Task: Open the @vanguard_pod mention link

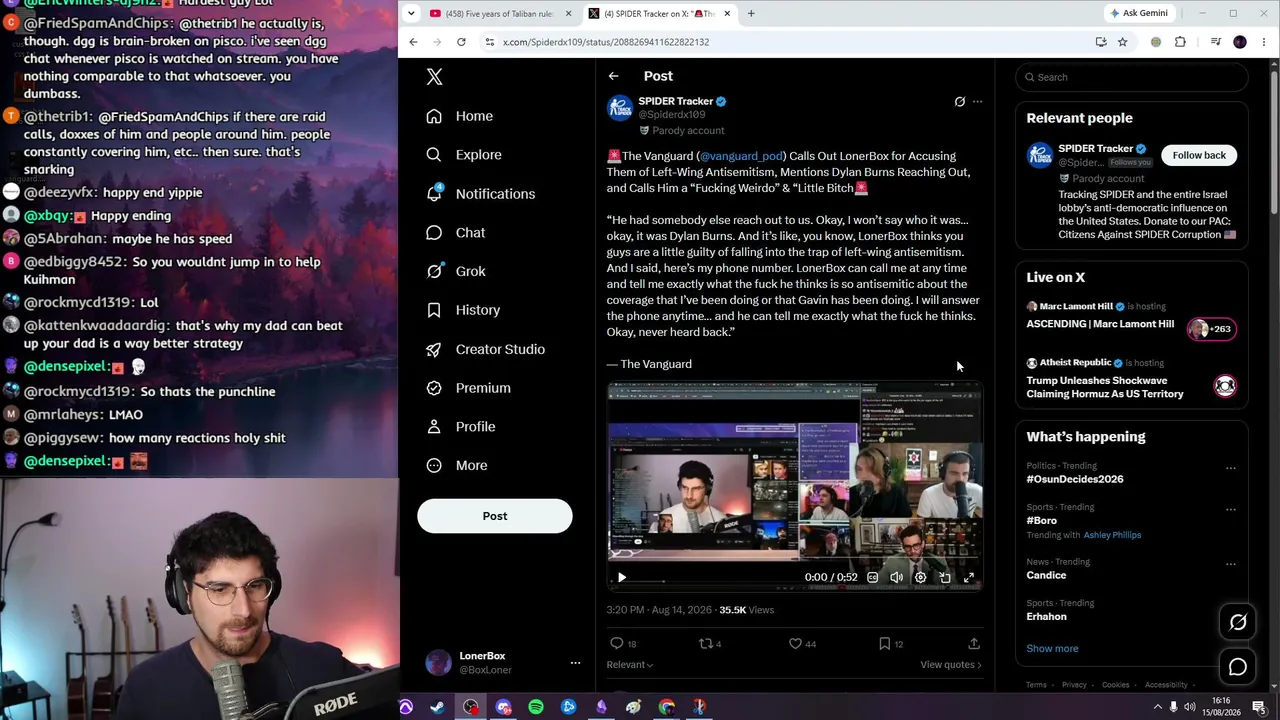Action: pos(741,156)
